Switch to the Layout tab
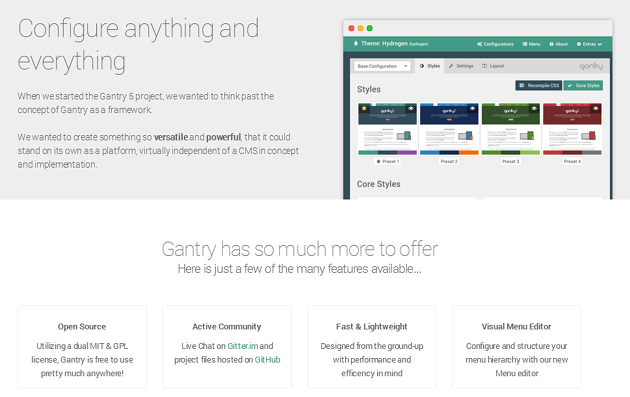 pos(493,66)
